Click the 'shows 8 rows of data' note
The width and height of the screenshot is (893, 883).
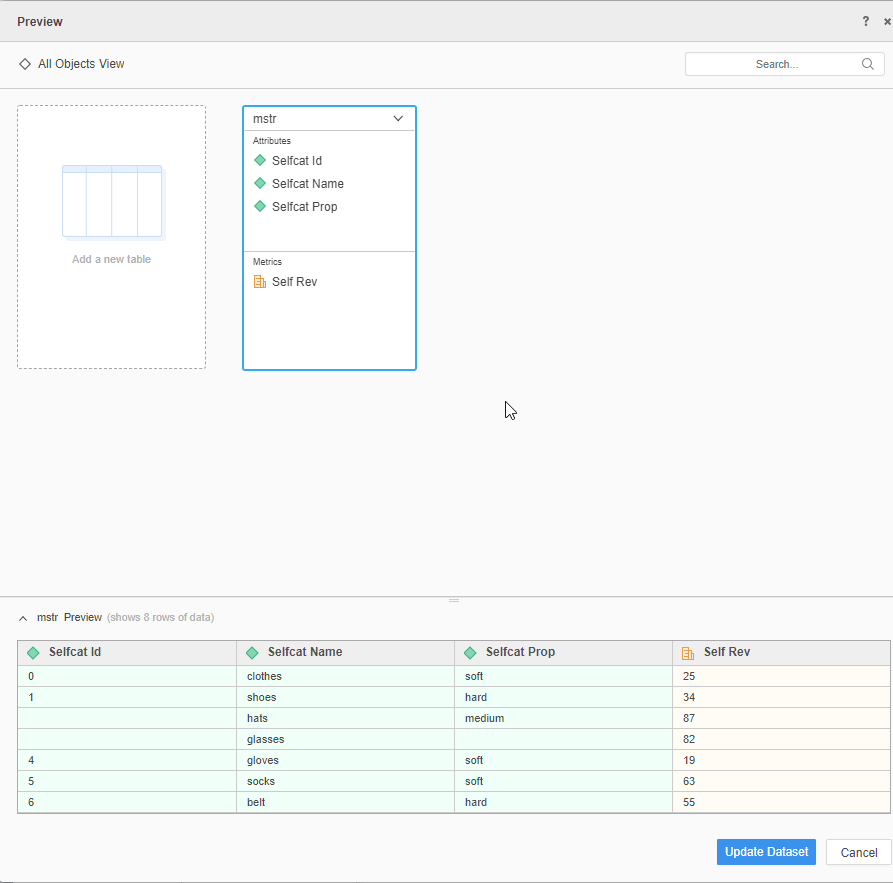pos(161,618)
